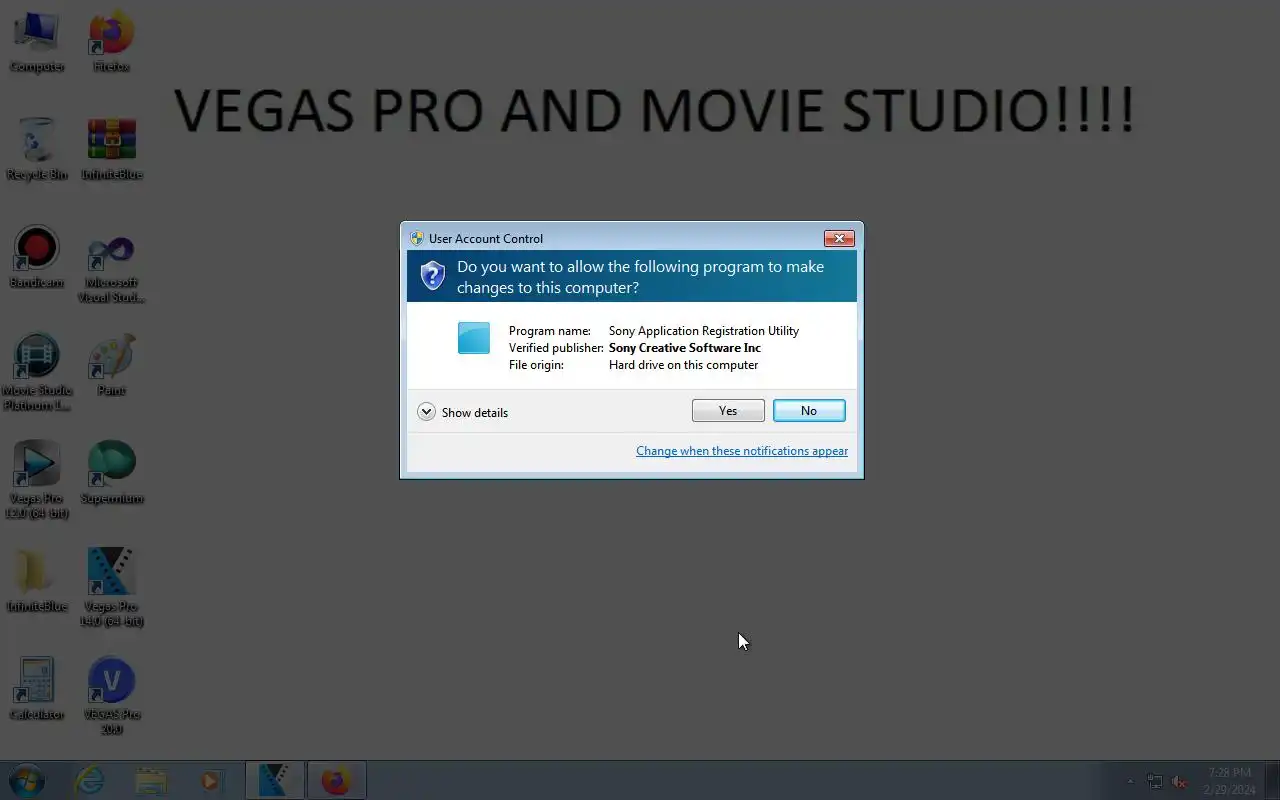Screen dimensions: 1280x800
Task: Launch Vegas Pro 14.0 (64-bit) shortcut
Action: [111, 589]
